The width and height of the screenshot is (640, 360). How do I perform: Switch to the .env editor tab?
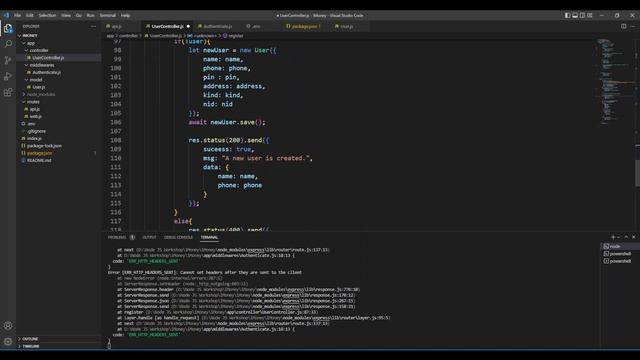click(256, 26)
